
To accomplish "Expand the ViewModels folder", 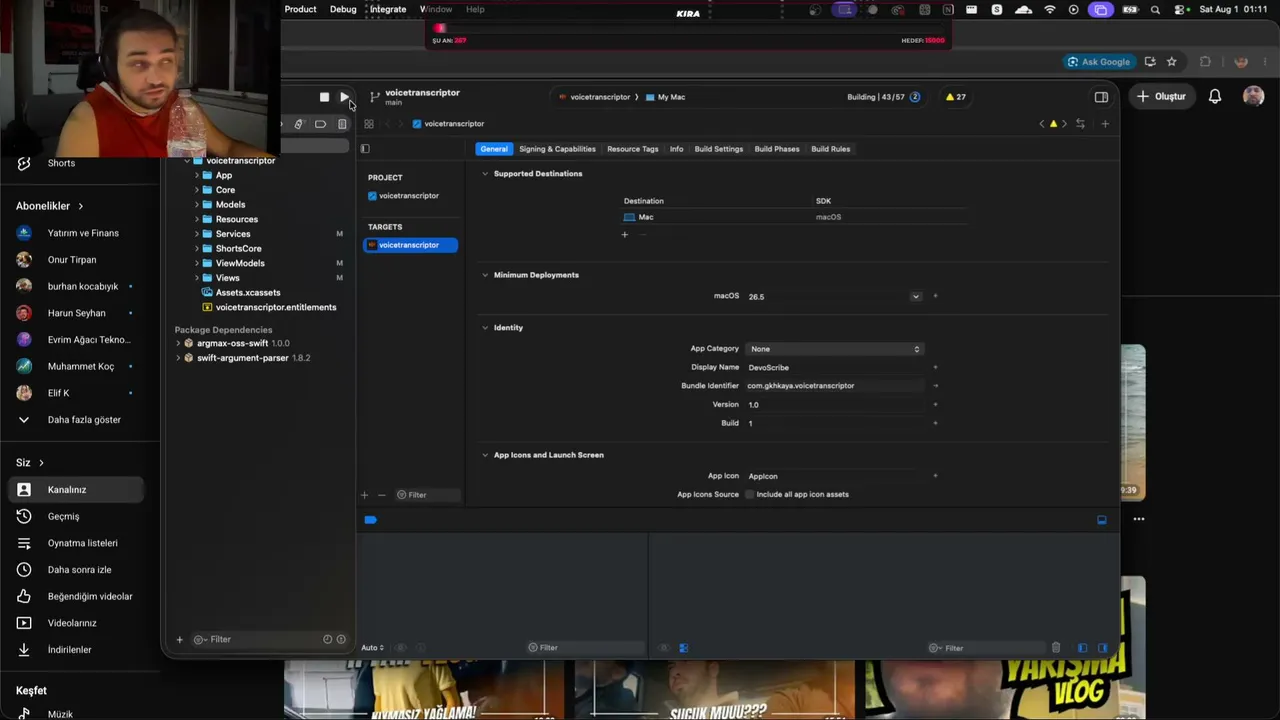I will click(x=197, y=263).
